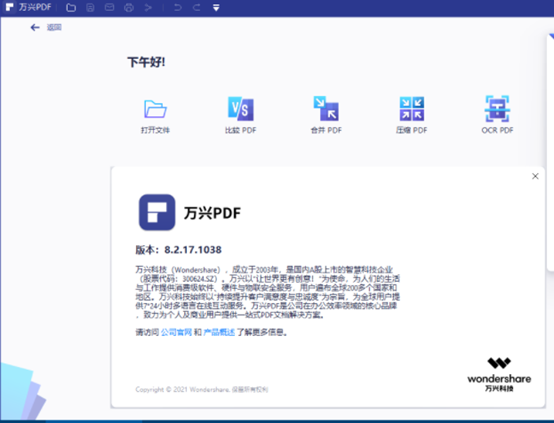Click the 下午好! greeting text

(x=146, y=62)
